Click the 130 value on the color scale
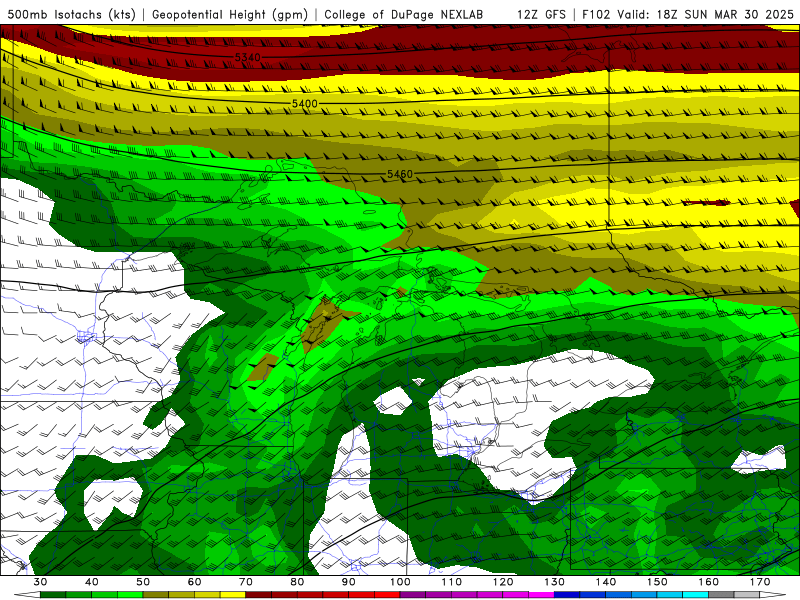This screenshot has height=600, width=800. click(554, 582)
